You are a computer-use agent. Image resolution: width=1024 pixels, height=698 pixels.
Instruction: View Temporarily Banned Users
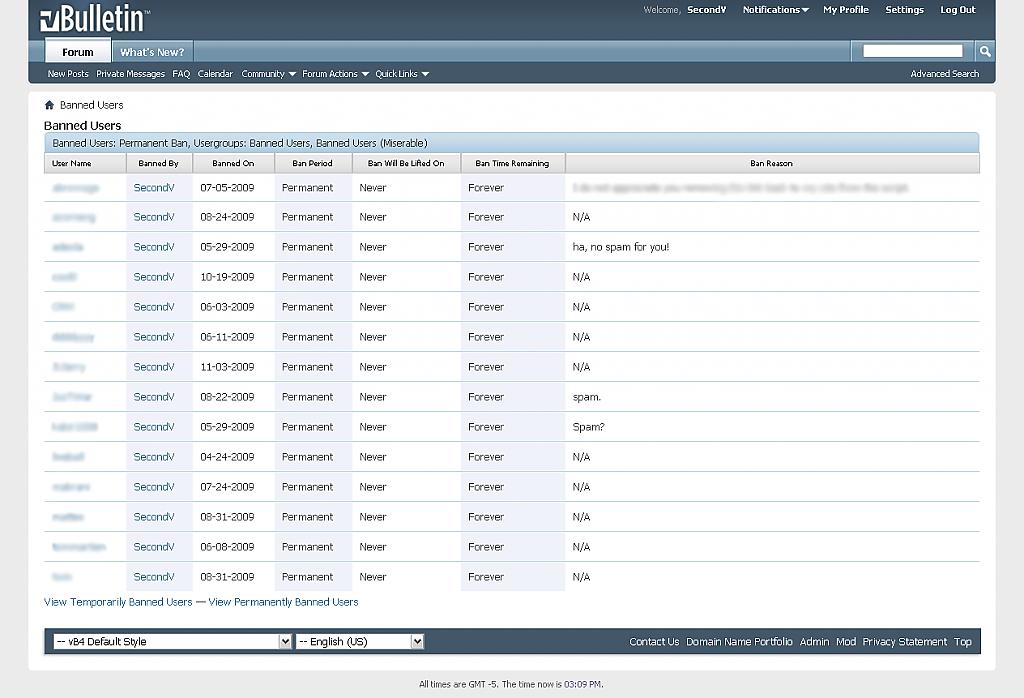tap(118, 602)
